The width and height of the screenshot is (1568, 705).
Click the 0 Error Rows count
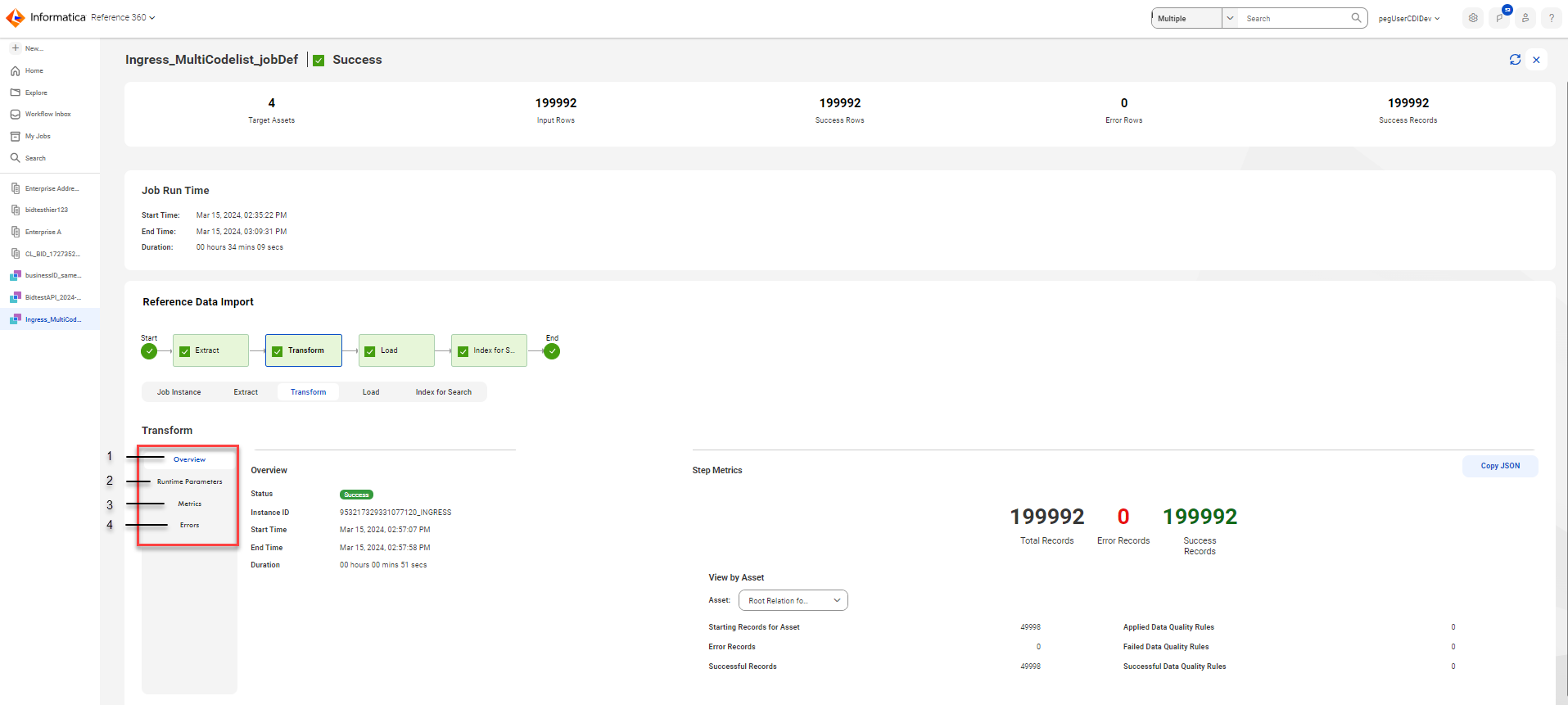pyautogui.click(x=1124, y=103)
